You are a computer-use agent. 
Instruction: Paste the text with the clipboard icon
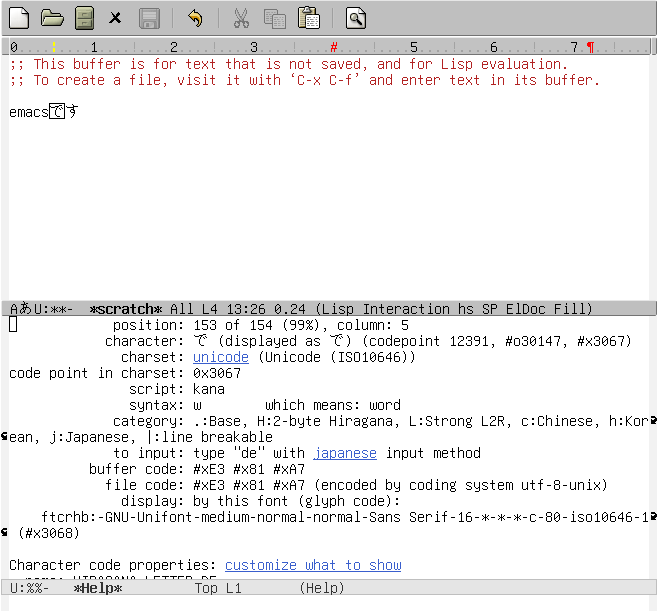pos(308,18)
